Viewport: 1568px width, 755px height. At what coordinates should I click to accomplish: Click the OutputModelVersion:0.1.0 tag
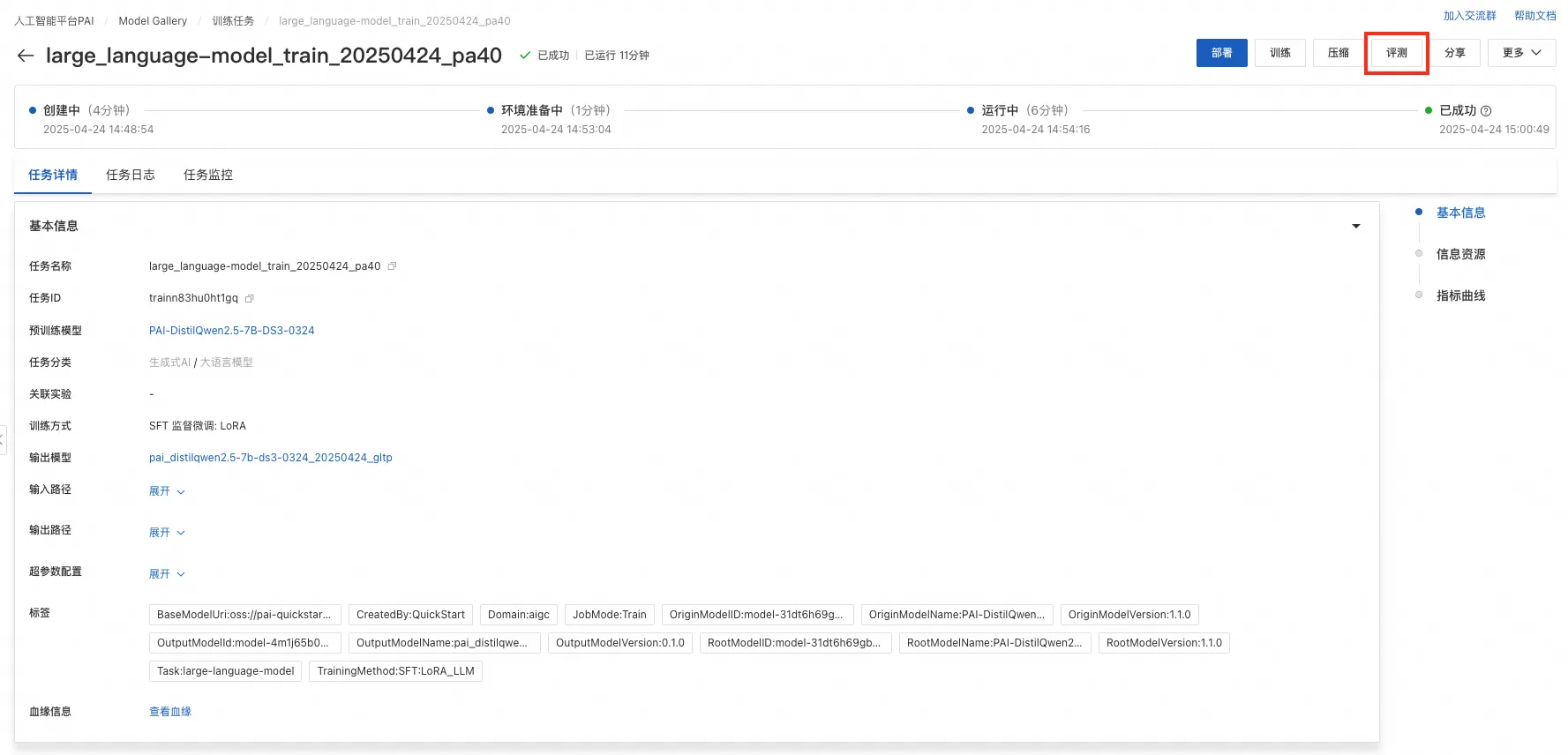coord(620,643)
